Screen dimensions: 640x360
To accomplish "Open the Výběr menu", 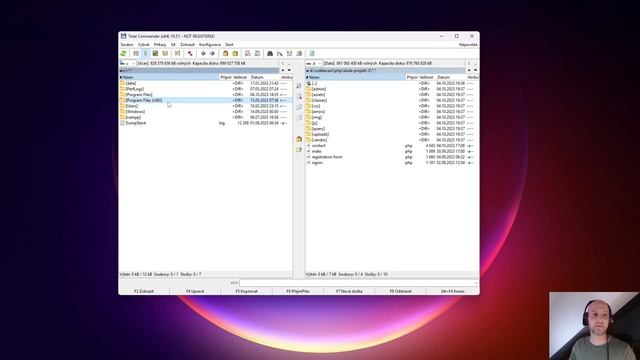I will pos(144,44).
